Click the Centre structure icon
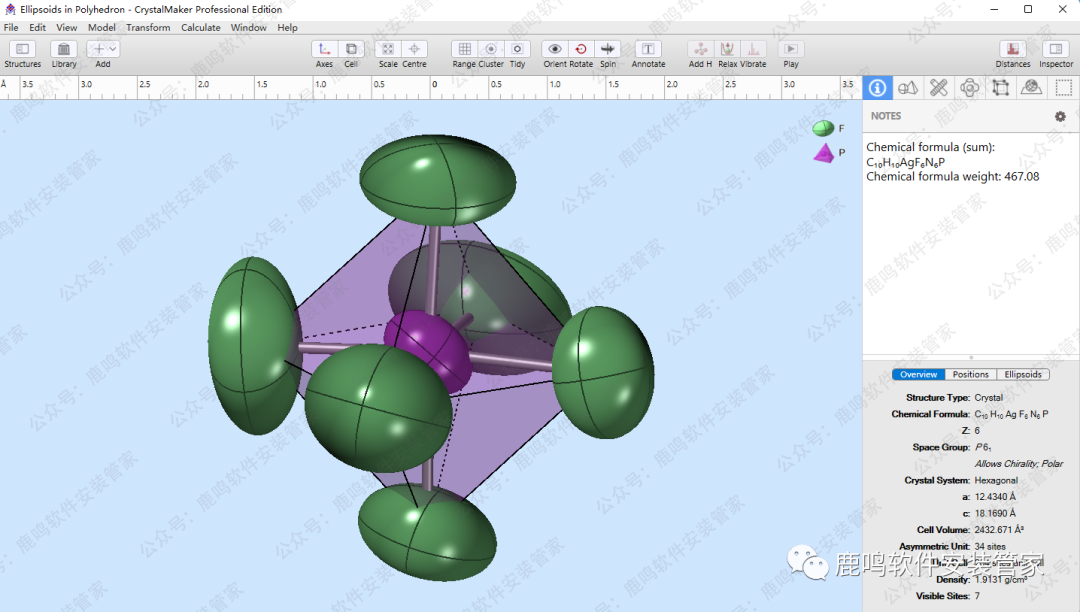Screen dimensions: 1080x612 [x=414, y=49]
